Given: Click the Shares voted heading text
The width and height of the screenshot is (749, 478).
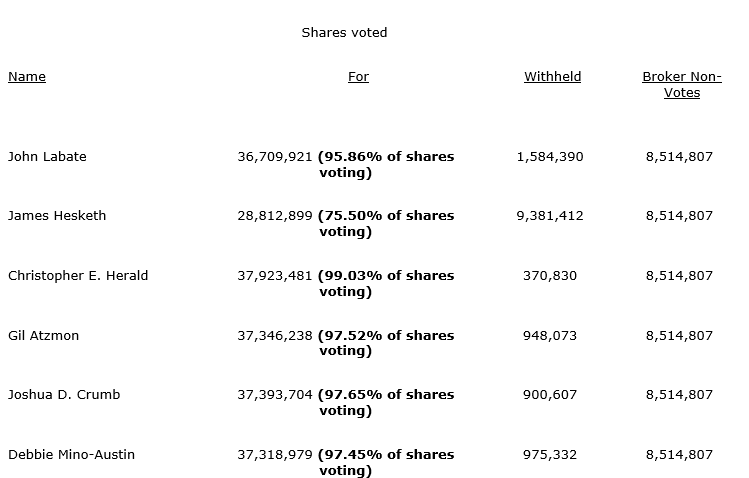Looking at the screenshot, I should pyautogui.click(x=344, y=33).
